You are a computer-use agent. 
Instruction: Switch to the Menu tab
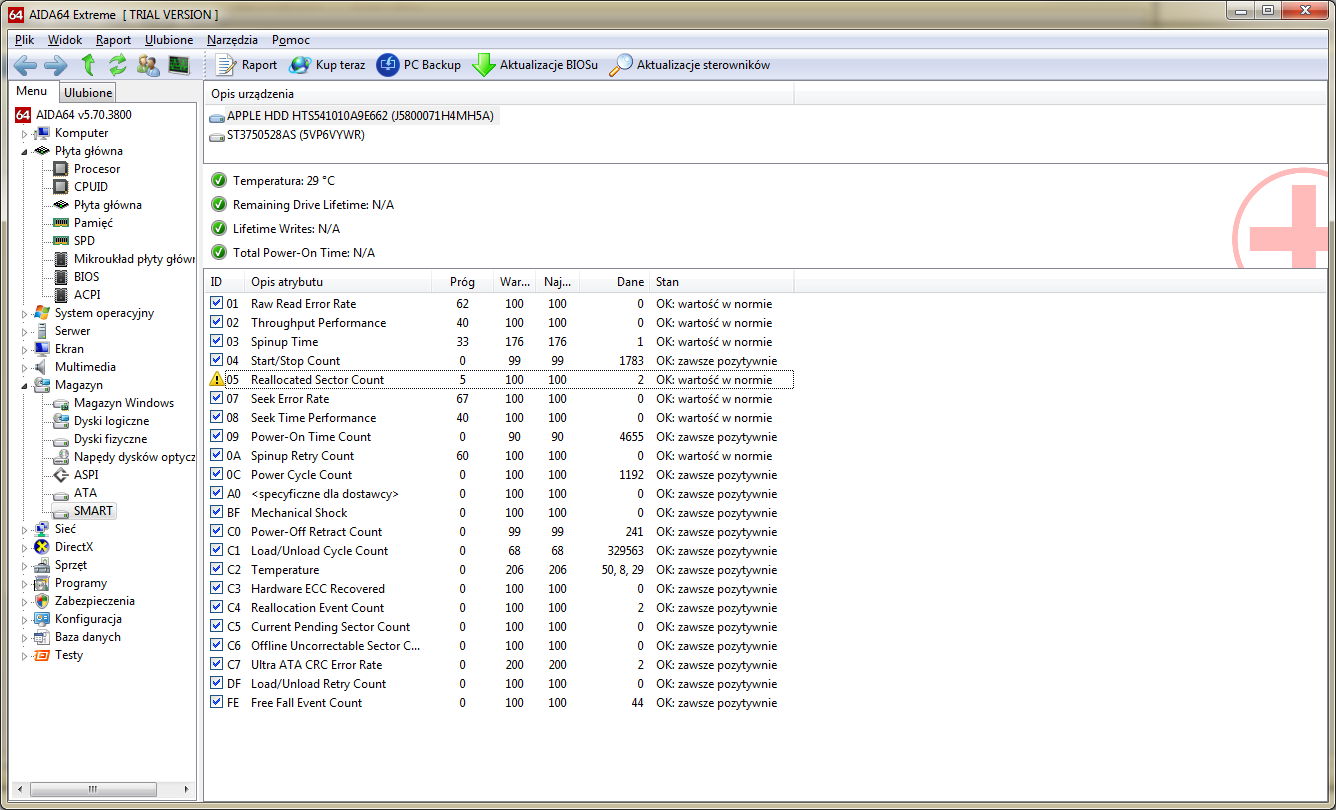(32, 91)
